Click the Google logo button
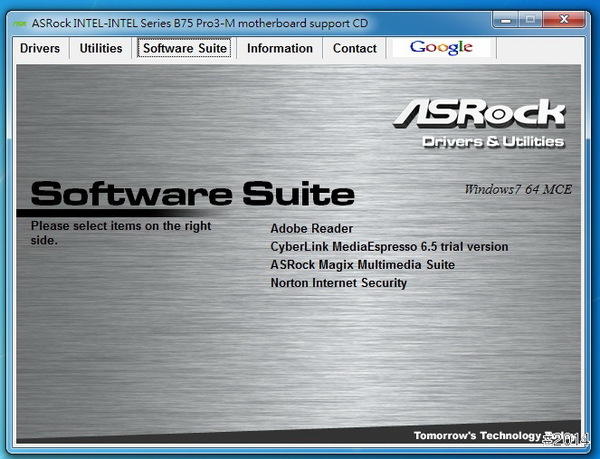600x459 pixels. (x=441, y=48)
